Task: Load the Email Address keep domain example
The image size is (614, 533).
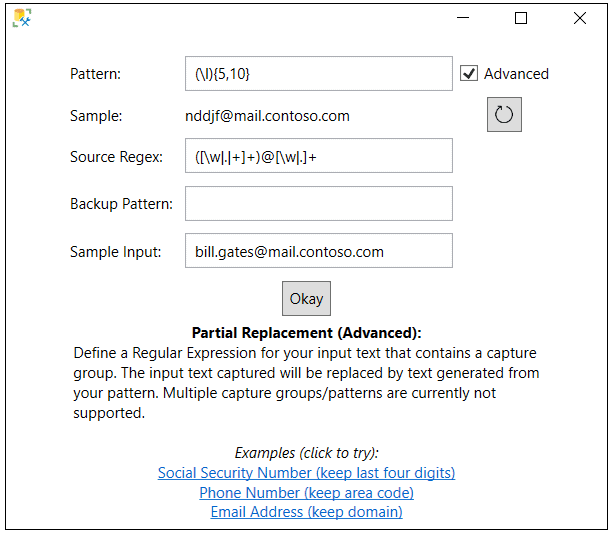Action: pos(306,512)
